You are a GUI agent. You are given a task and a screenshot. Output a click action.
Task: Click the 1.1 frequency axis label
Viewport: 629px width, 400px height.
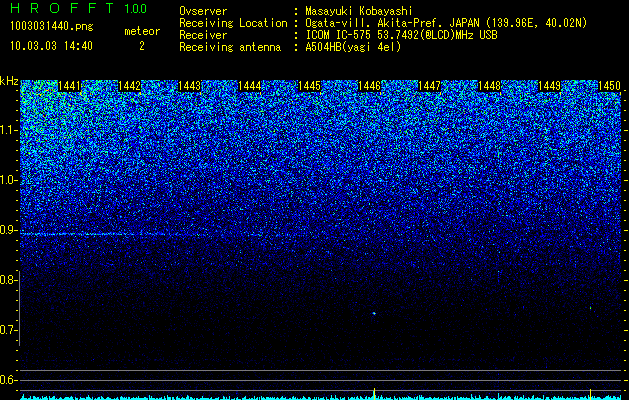coord(8,130)
